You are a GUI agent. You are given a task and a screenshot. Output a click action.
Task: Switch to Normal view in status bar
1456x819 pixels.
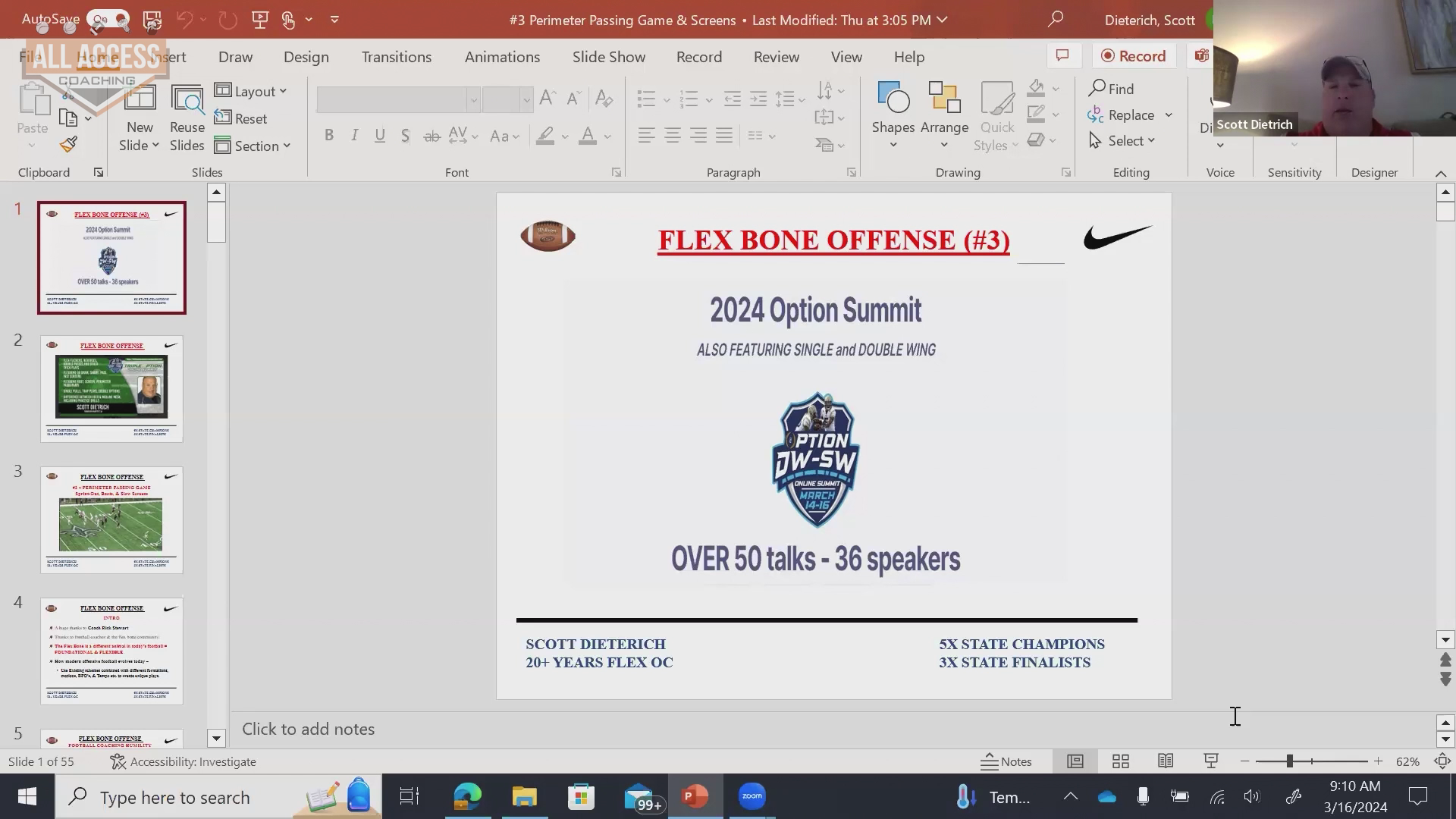[1075, 761]
